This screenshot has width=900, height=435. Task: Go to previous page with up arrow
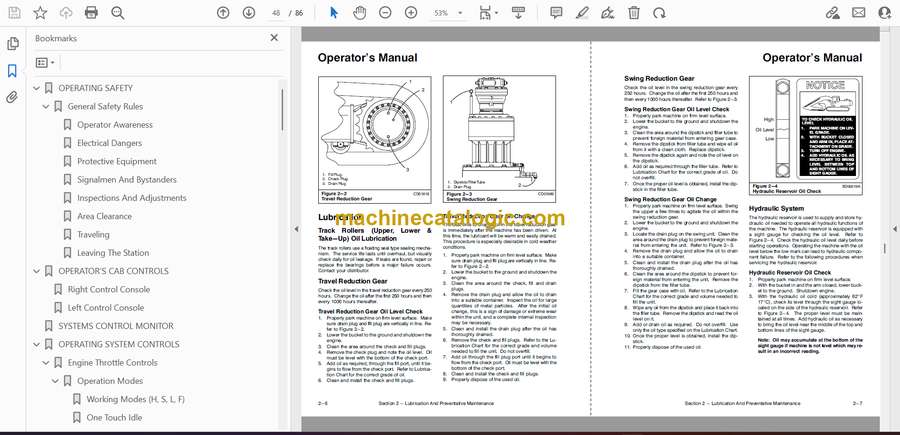click(223, 13)
